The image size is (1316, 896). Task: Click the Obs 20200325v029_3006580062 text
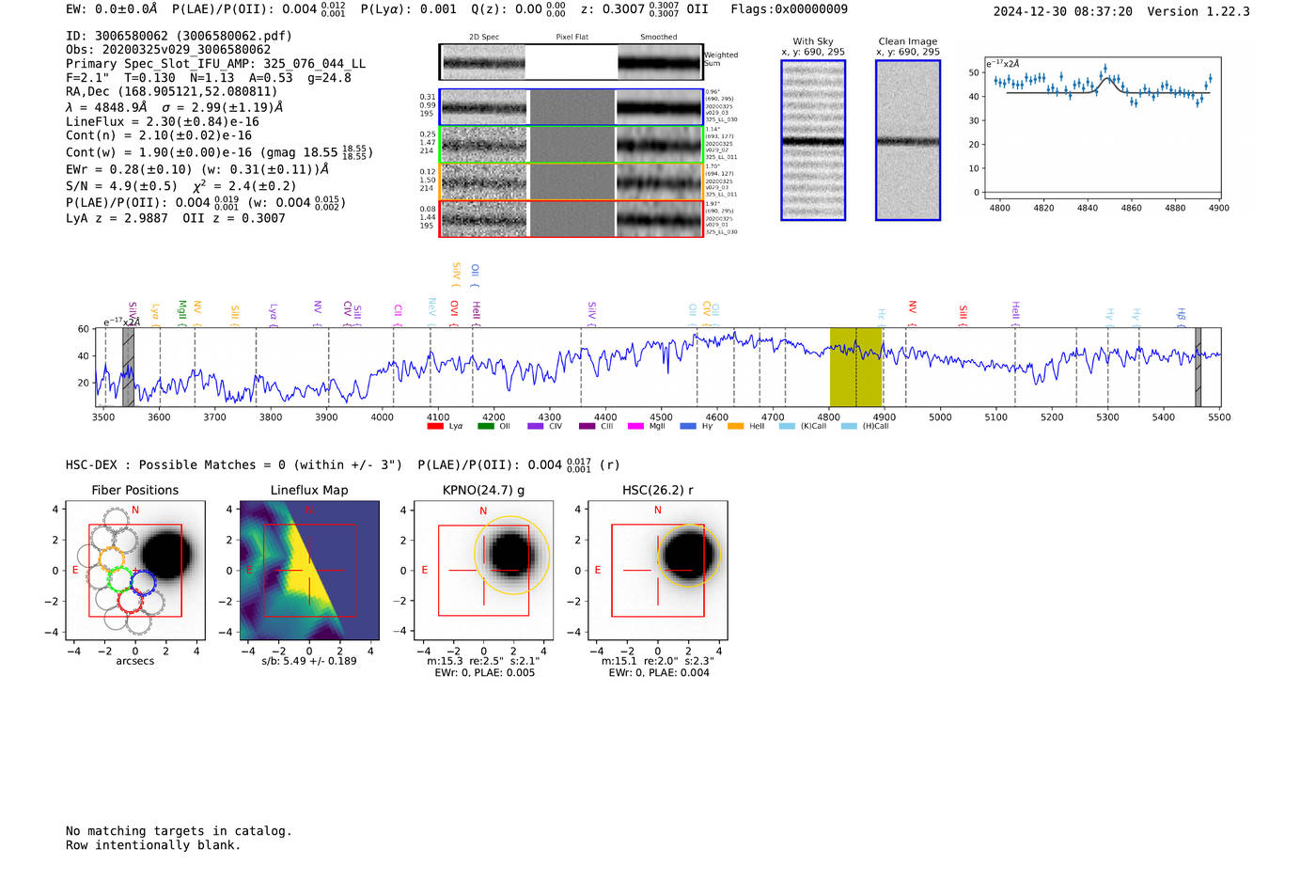168,50
